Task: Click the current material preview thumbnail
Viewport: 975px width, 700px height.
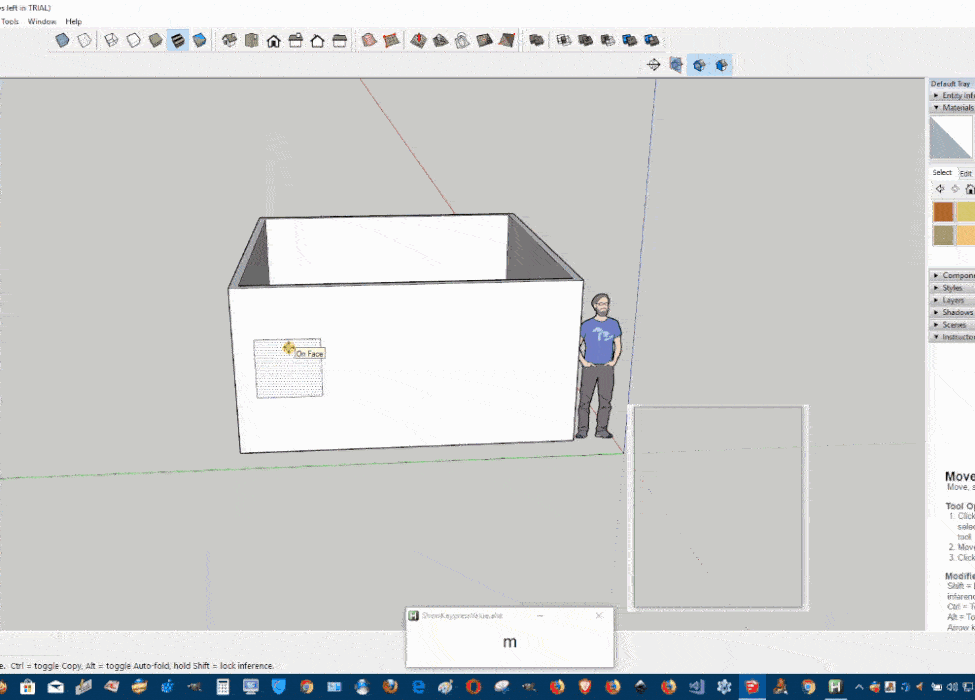Action: [x=951, y=137]
